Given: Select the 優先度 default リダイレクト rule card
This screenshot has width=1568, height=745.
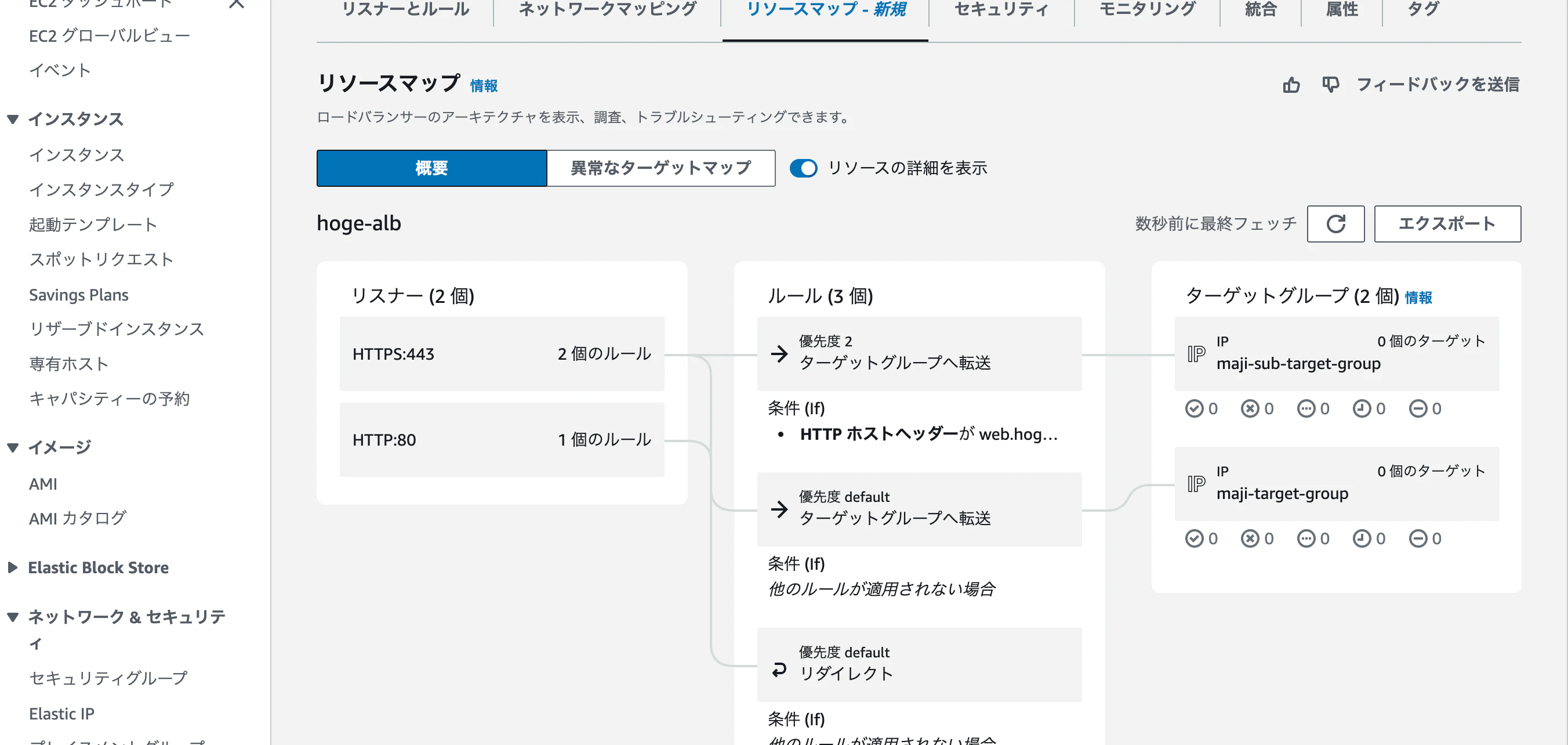Looking at the screenshot, I should click(x=919, y=664).
